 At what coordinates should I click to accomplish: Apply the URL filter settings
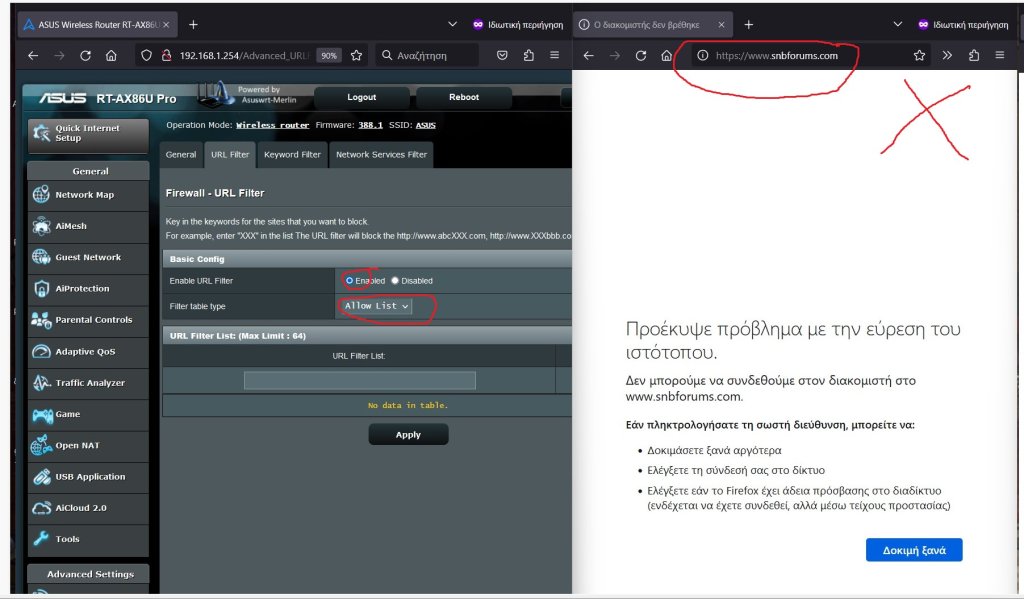[x=408, y=434]
